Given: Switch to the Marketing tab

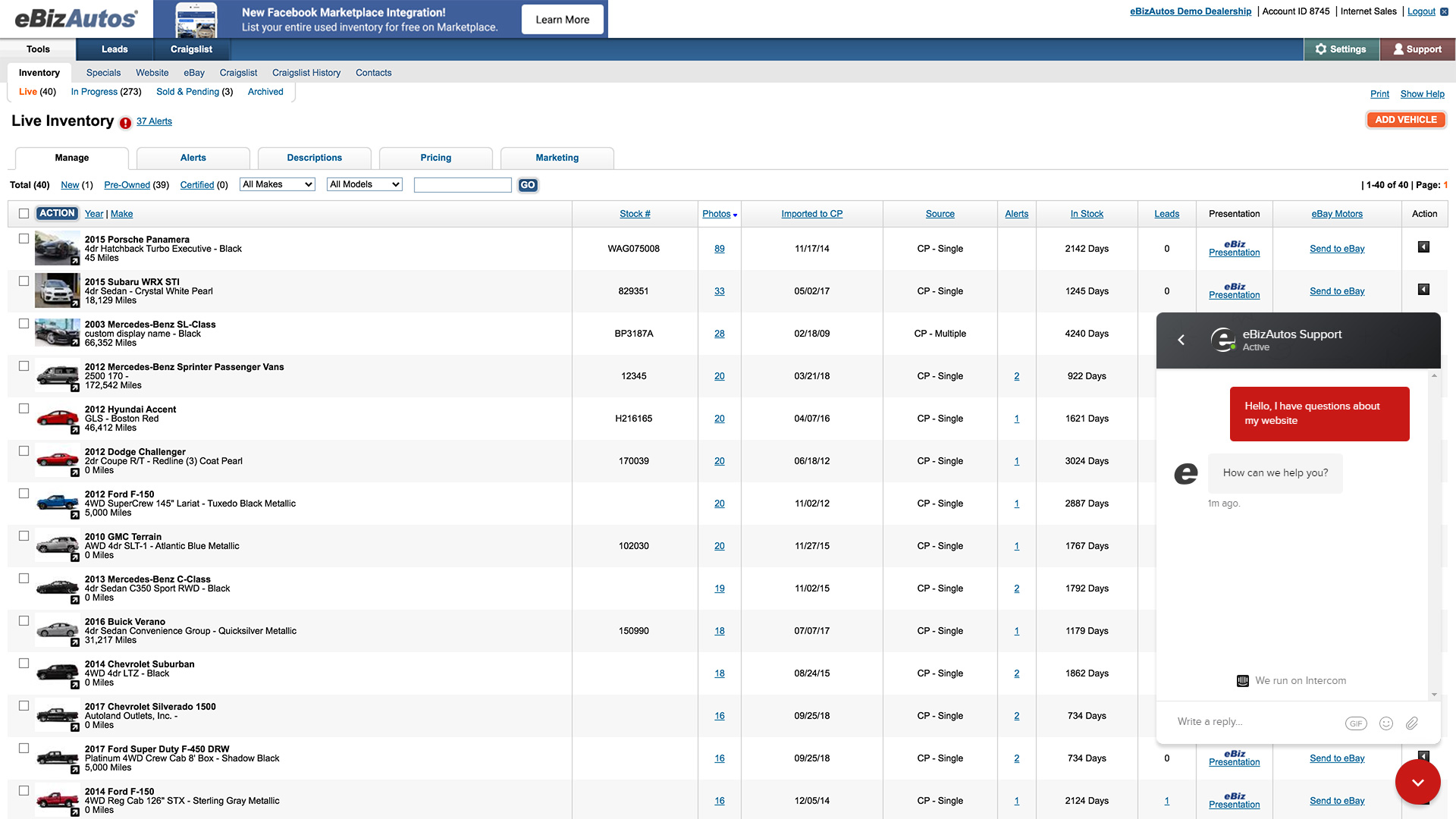Looking at the screenshot, I should (x=557, y=158).
